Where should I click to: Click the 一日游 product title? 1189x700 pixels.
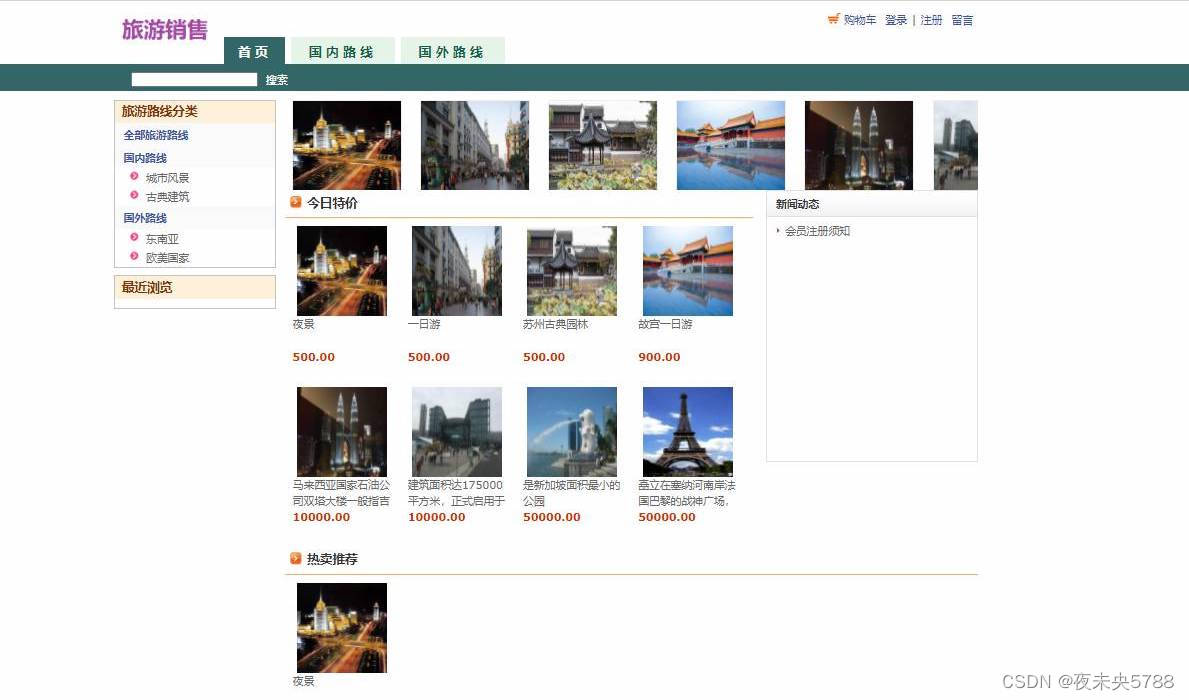[424, 324]
